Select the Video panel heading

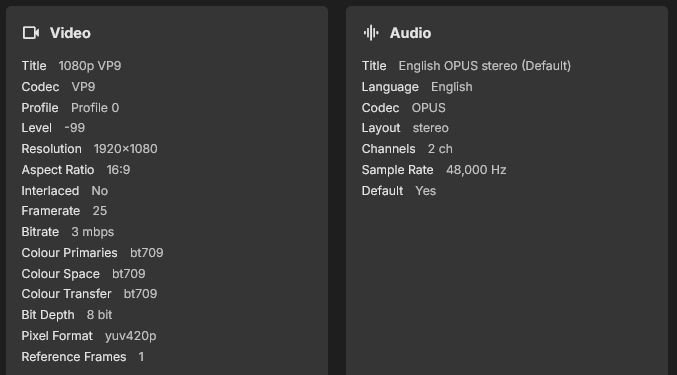pos(70,33)
